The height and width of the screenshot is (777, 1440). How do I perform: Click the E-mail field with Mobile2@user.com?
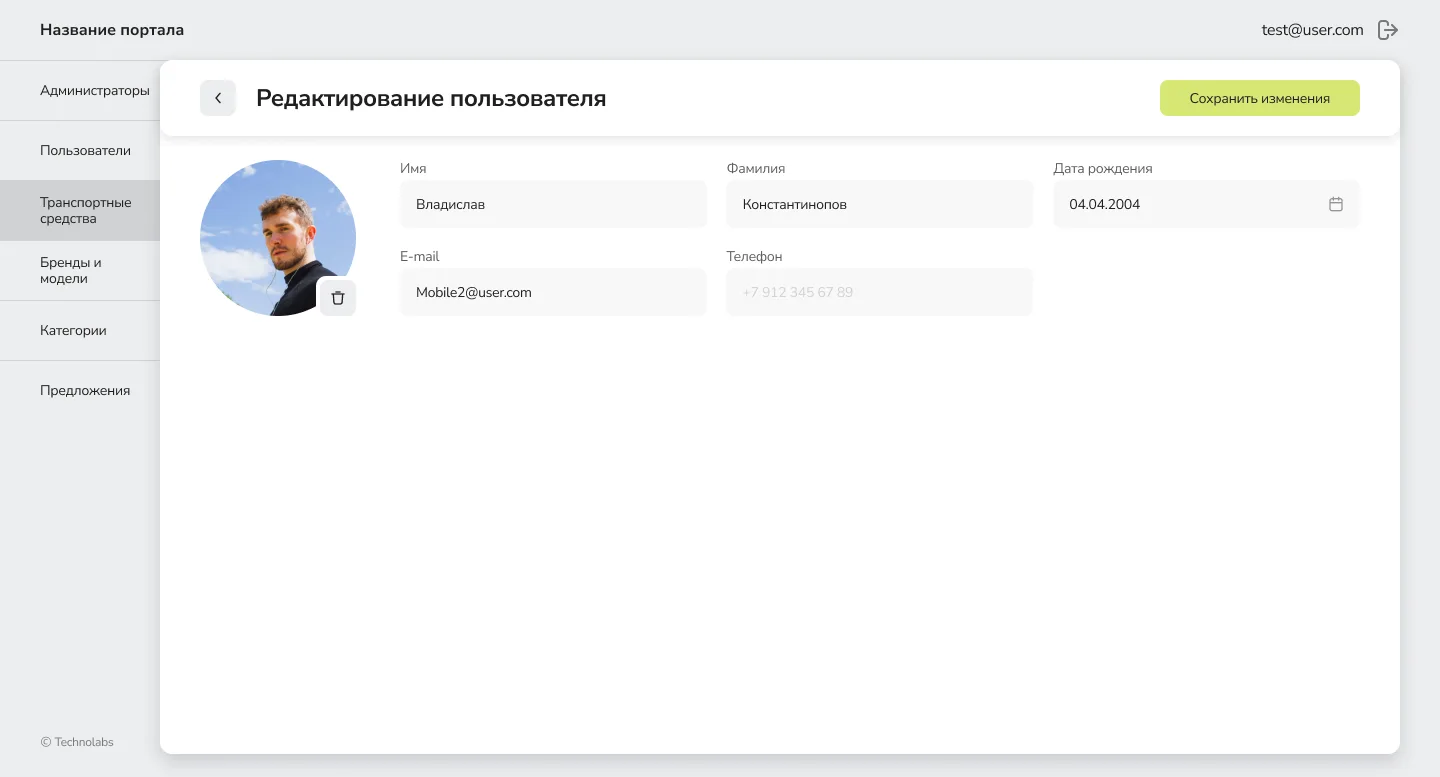pyautogui.click(x=553, y=292)
